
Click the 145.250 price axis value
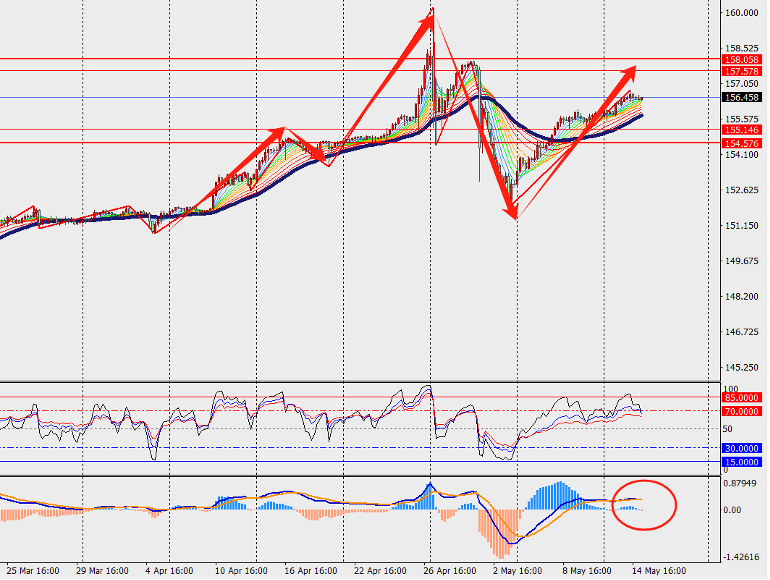pyautogui.click(x=742, y=367)
